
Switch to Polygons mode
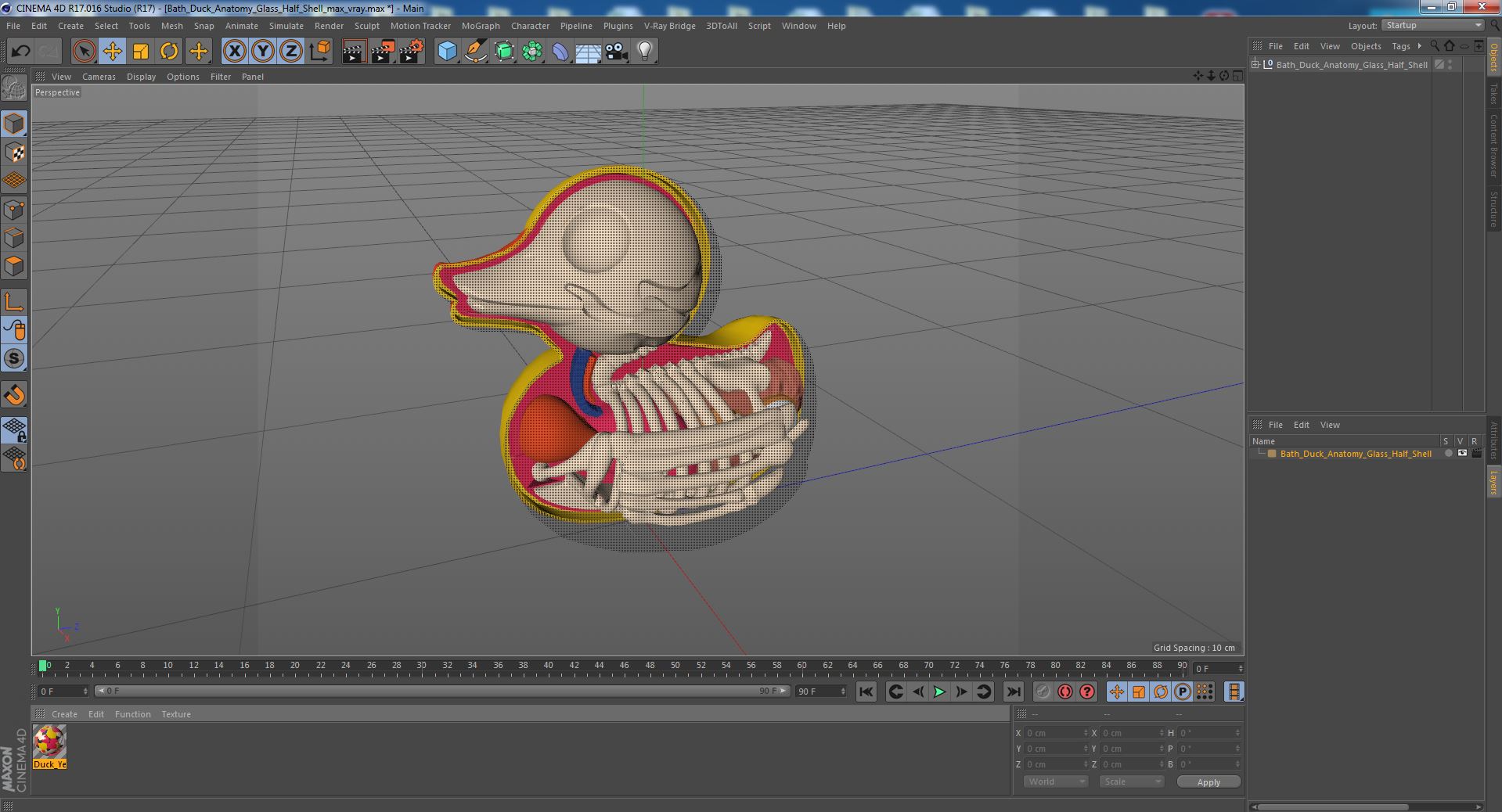[x=14, y=266]
